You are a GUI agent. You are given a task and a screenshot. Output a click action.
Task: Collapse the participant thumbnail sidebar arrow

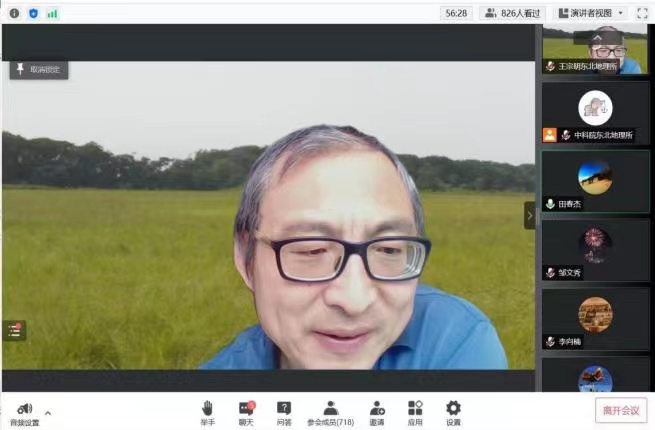530,215
